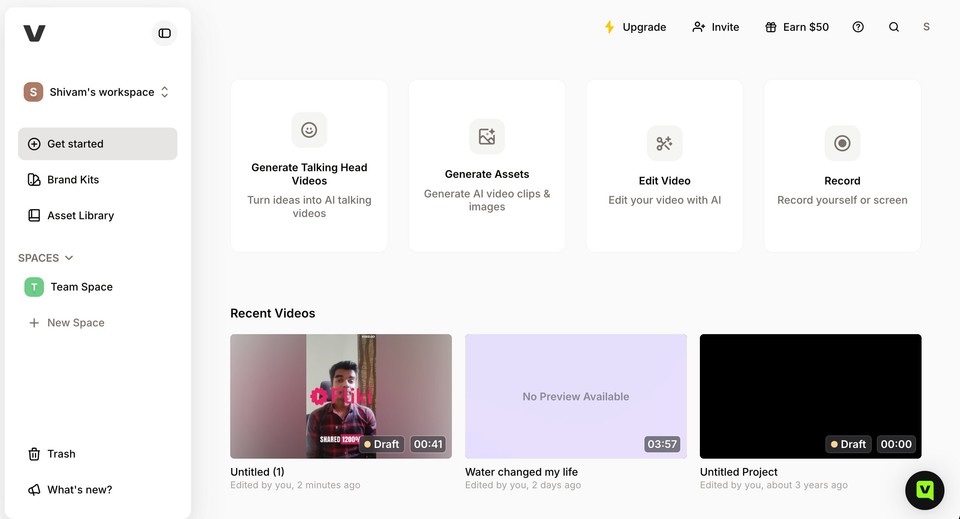
Task: Open search with the magnifier icon
Action: click(x=894, y=27)
